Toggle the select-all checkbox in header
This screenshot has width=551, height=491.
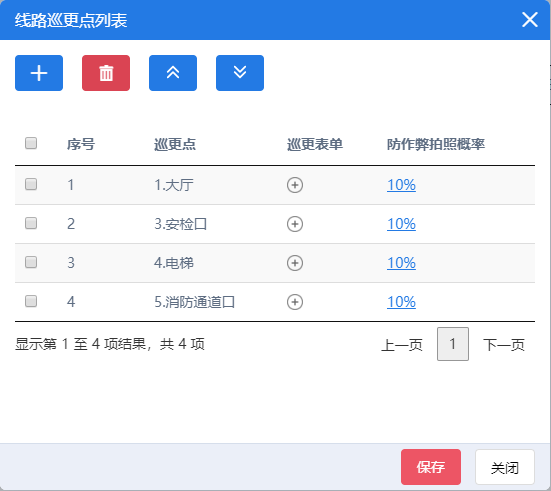pyautogui.click(x=31, y=143)
